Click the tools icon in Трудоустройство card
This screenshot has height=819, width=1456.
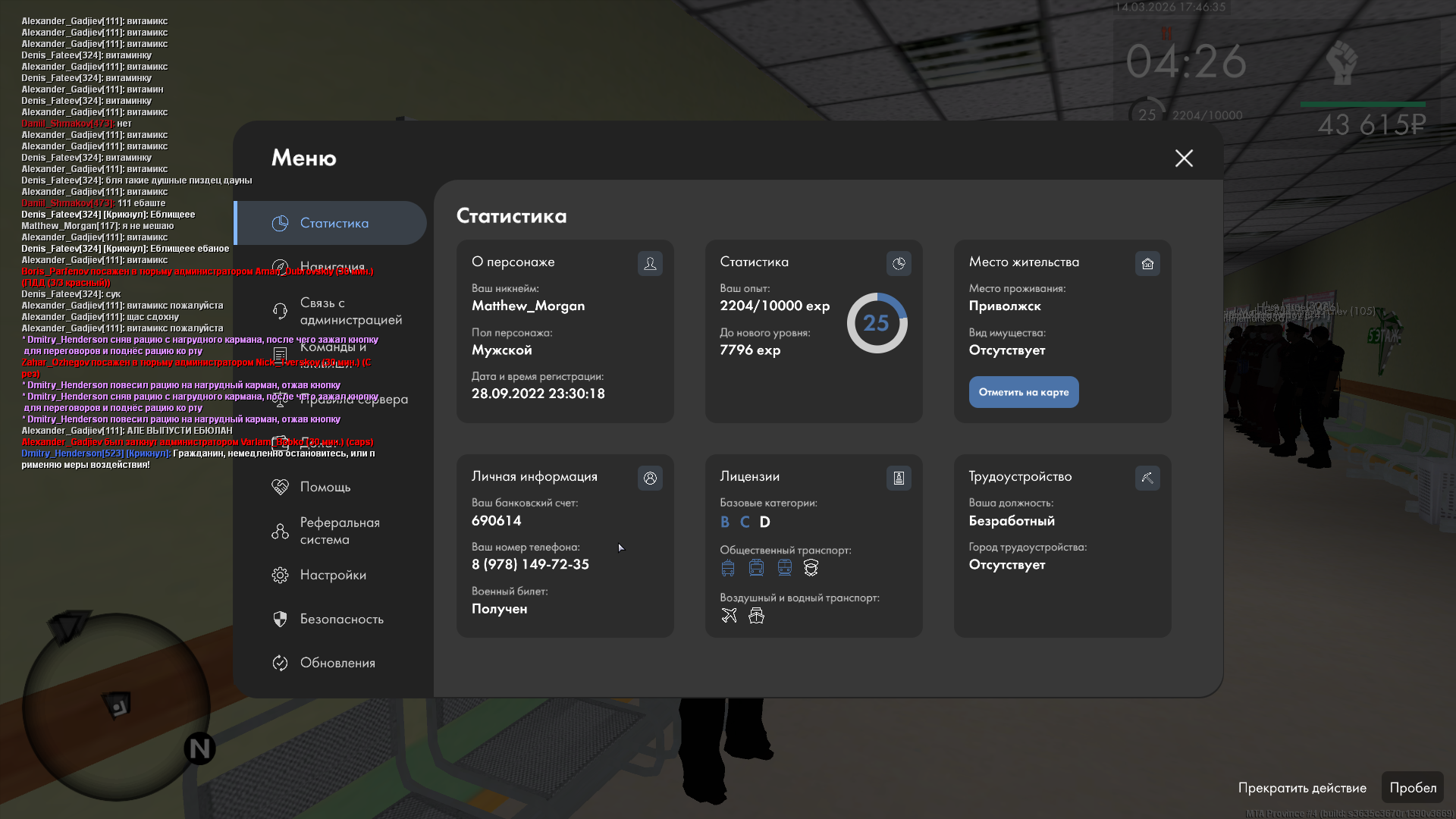[1147, 478]
